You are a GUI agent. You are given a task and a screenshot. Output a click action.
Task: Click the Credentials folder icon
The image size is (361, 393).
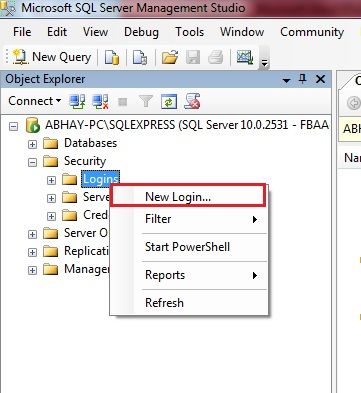[x=70, y=216]
